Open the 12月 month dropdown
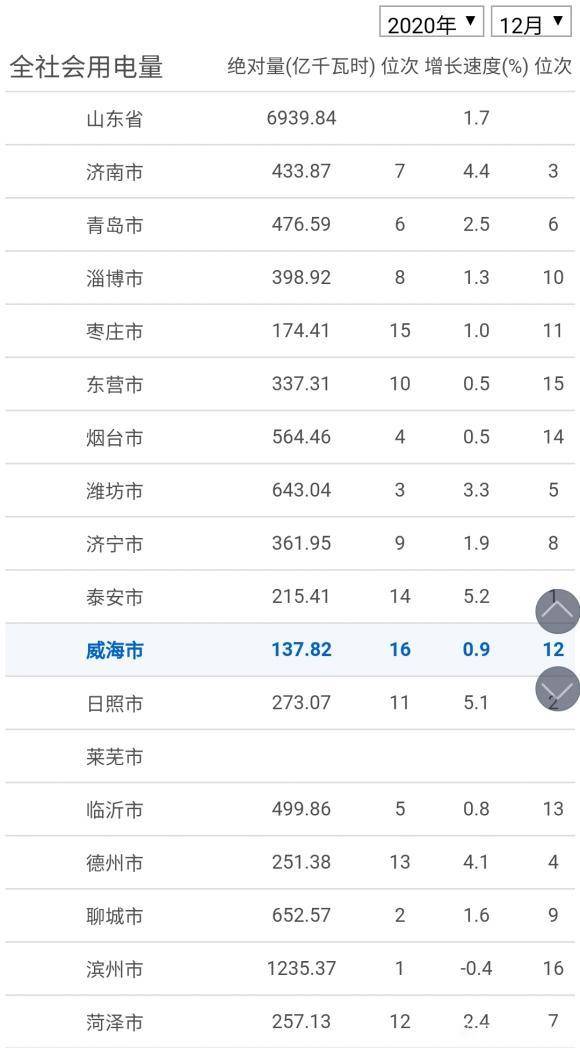Image resolution: width=580 pixels, height=1048 pixels. tap(531, 23)
